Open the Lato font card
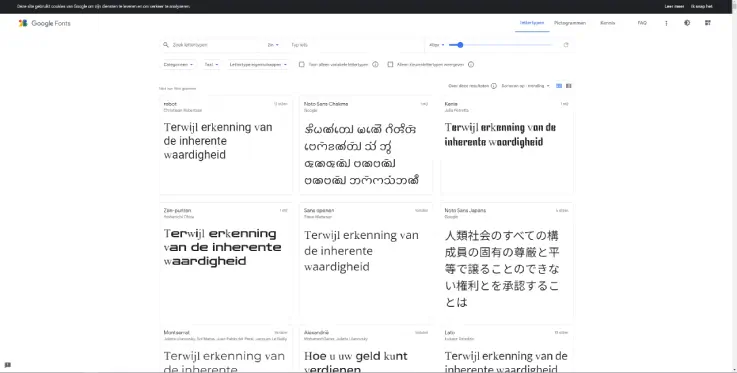737x373 pixels. 507,349
